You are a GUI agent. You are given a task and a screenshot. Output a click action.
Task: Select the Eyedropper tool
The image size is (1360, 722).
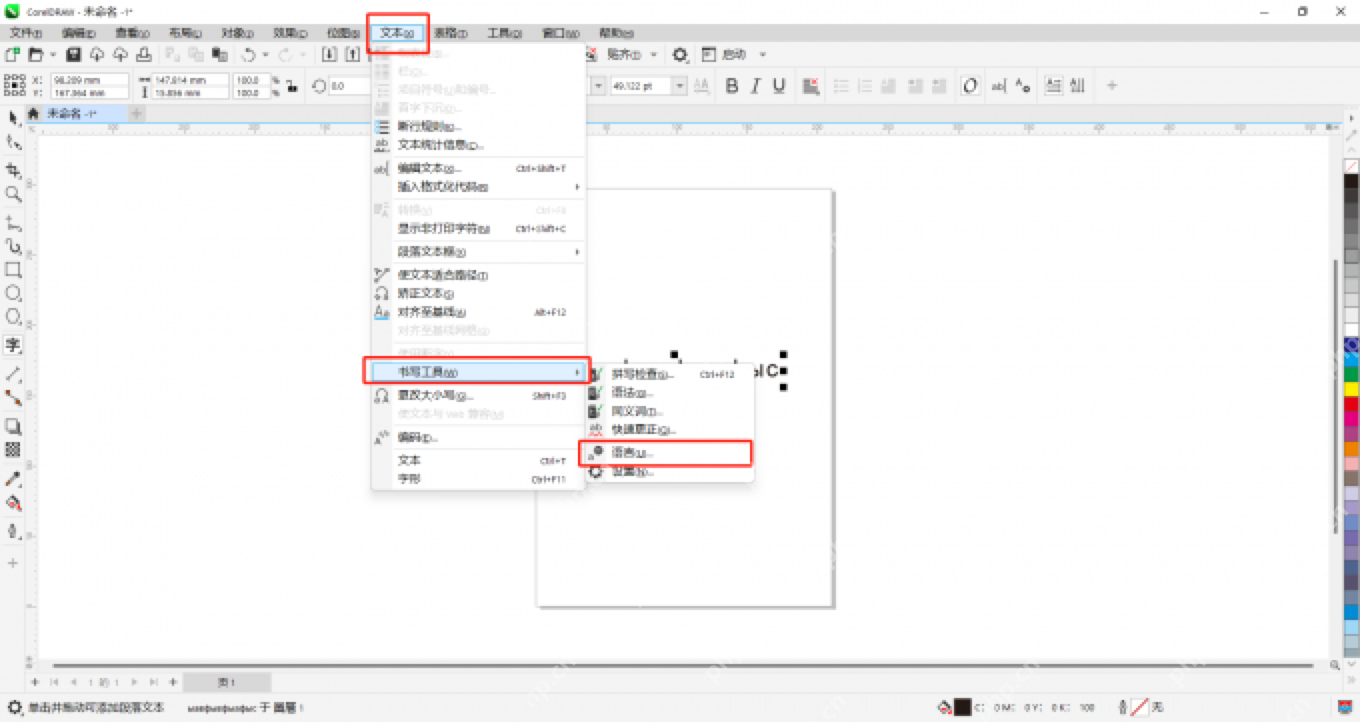tap(13, 480)
